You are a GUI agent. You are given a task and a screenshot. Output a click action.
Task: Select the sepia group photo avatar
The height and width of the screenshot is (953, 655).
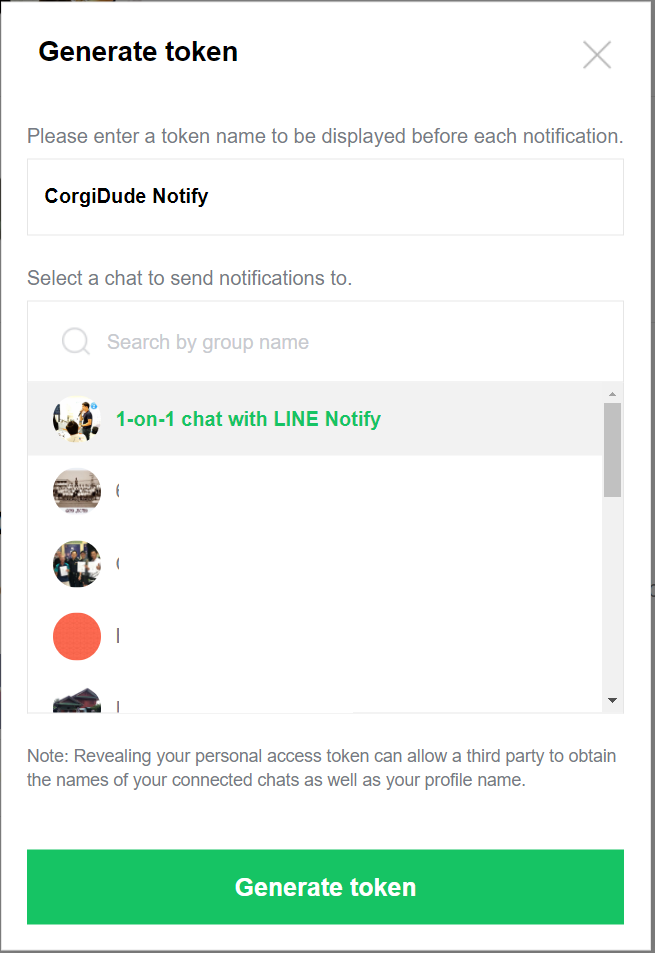77,491
